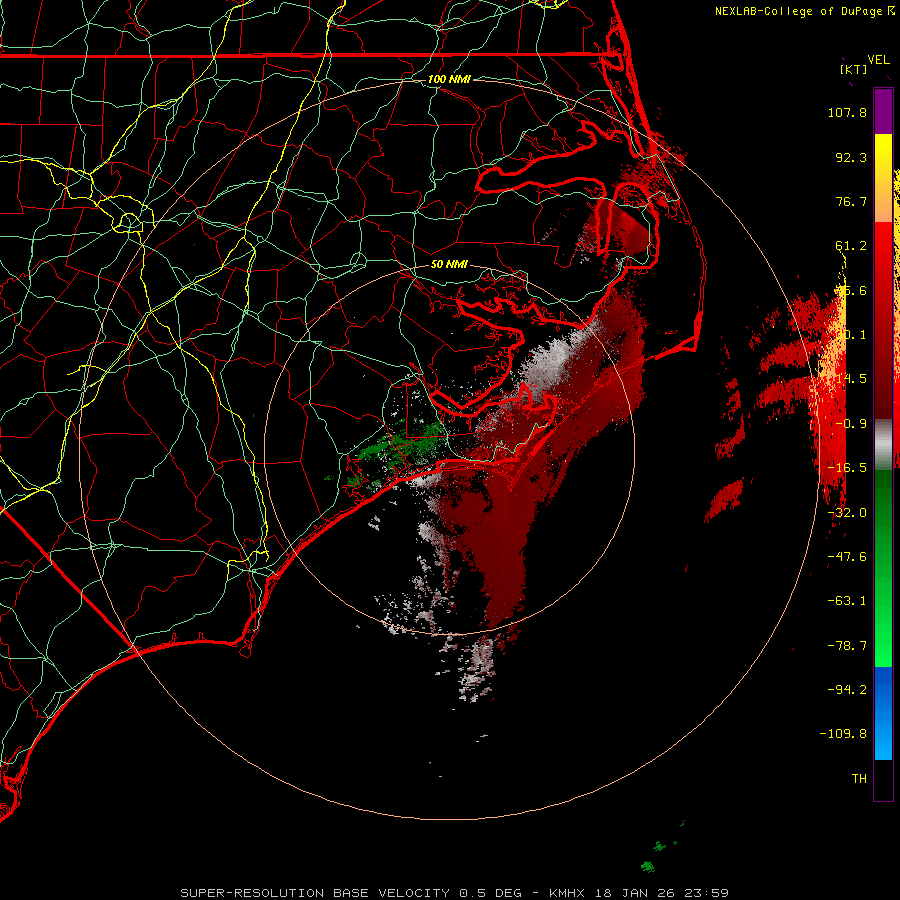900x900 pixels.
Task: Click the gray near-zero segment of the color bar
Action: 883,445
